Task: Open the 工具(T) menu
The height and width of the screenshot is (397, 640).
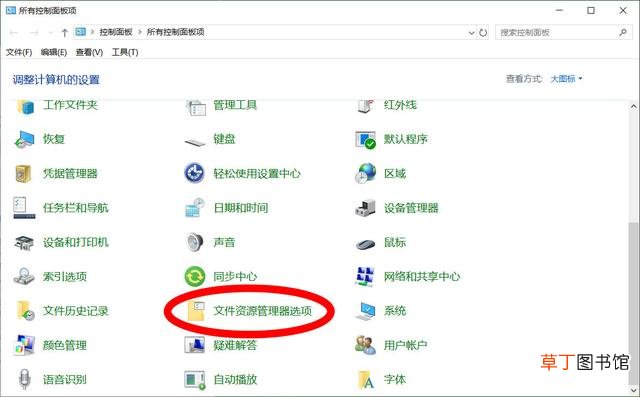Action: (x=125, y=52)
